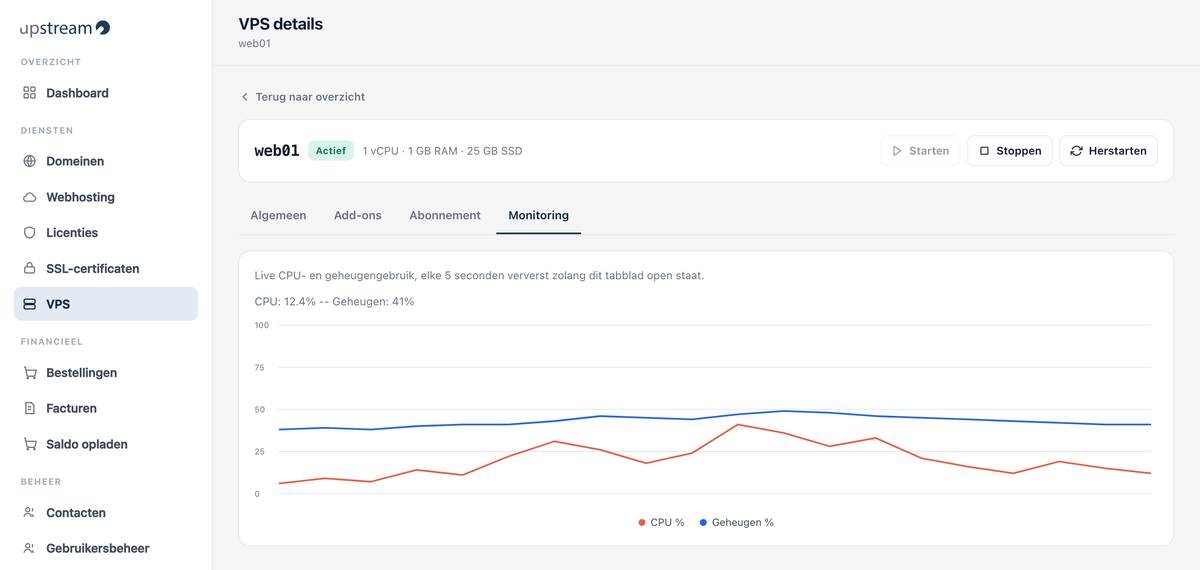Click the CPU: 12.4% -- Geheugen: 41% readout
This screenshot has width=1200, height=570.
coord(334,301)
